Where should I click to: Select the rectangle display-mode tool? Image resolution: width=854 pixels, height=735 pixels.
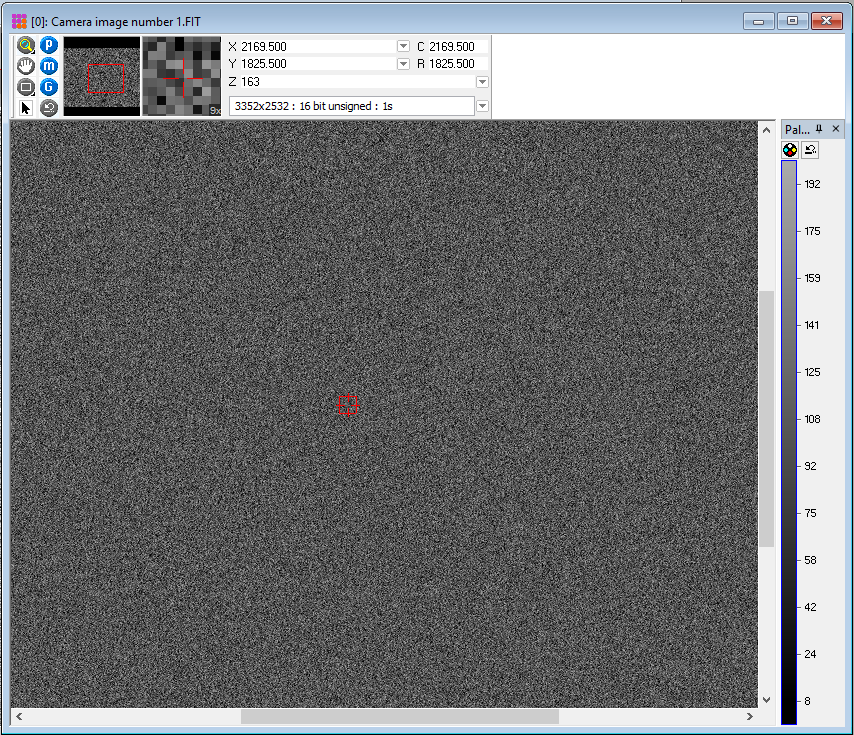pyautogui.click(x=25, y=86)
